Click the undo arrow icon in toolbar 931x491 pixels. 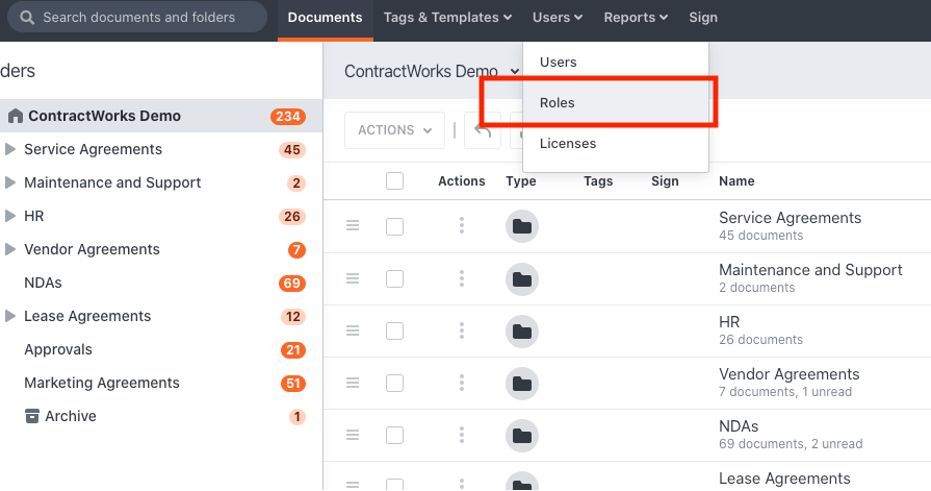coord(482,130)
